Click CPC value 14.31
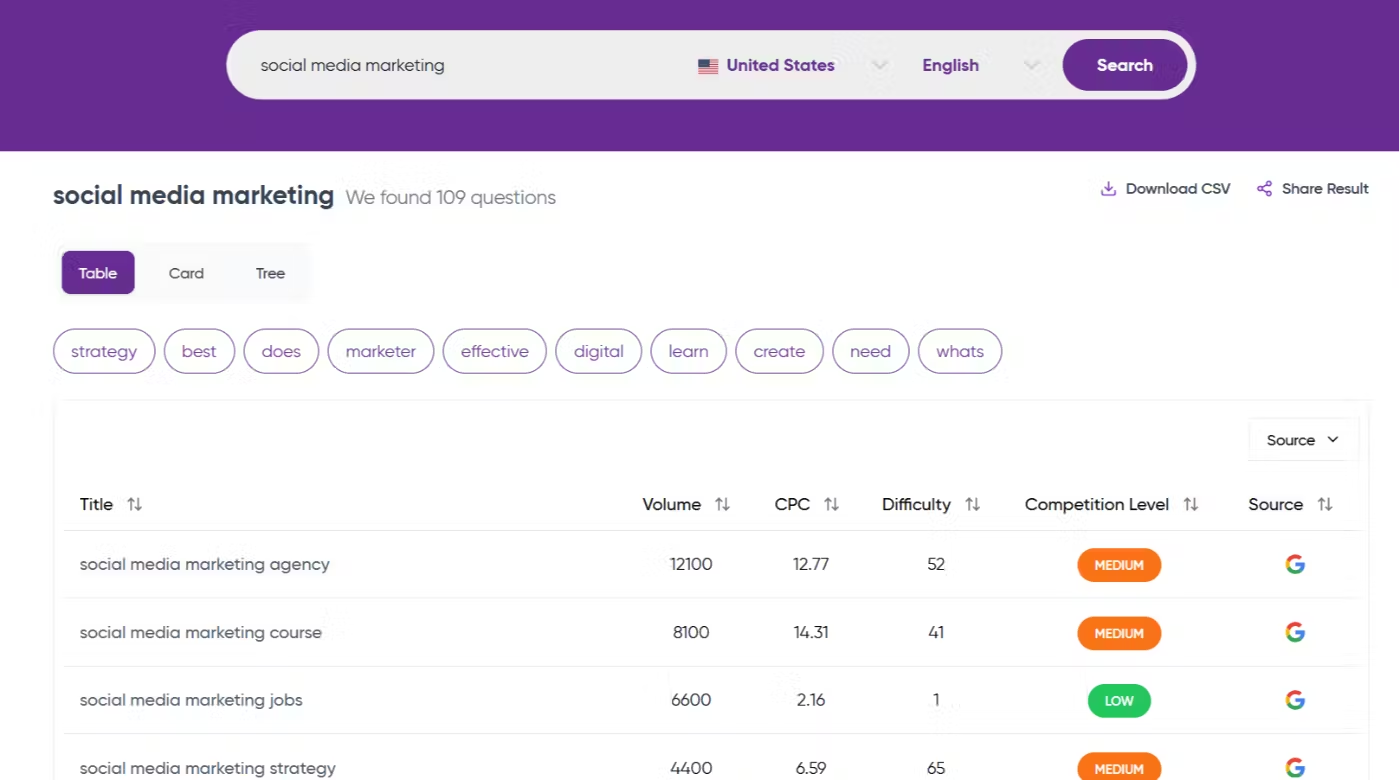Screen dimensions: 1400x780 tap(811, 632)
